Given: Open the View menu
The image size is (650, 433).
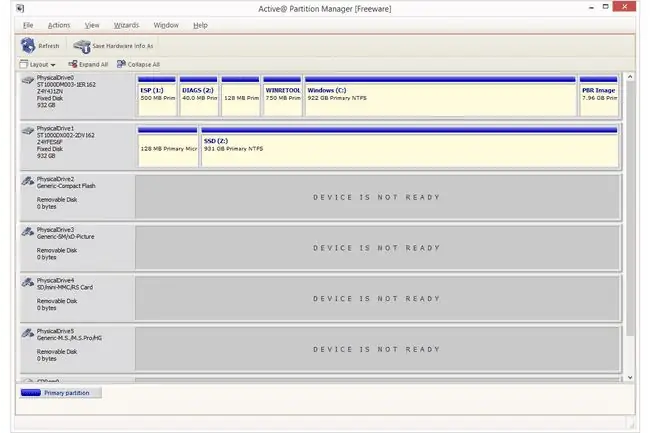Looking at the screenshot, I should pyautogui.click(x=92, y=25).
